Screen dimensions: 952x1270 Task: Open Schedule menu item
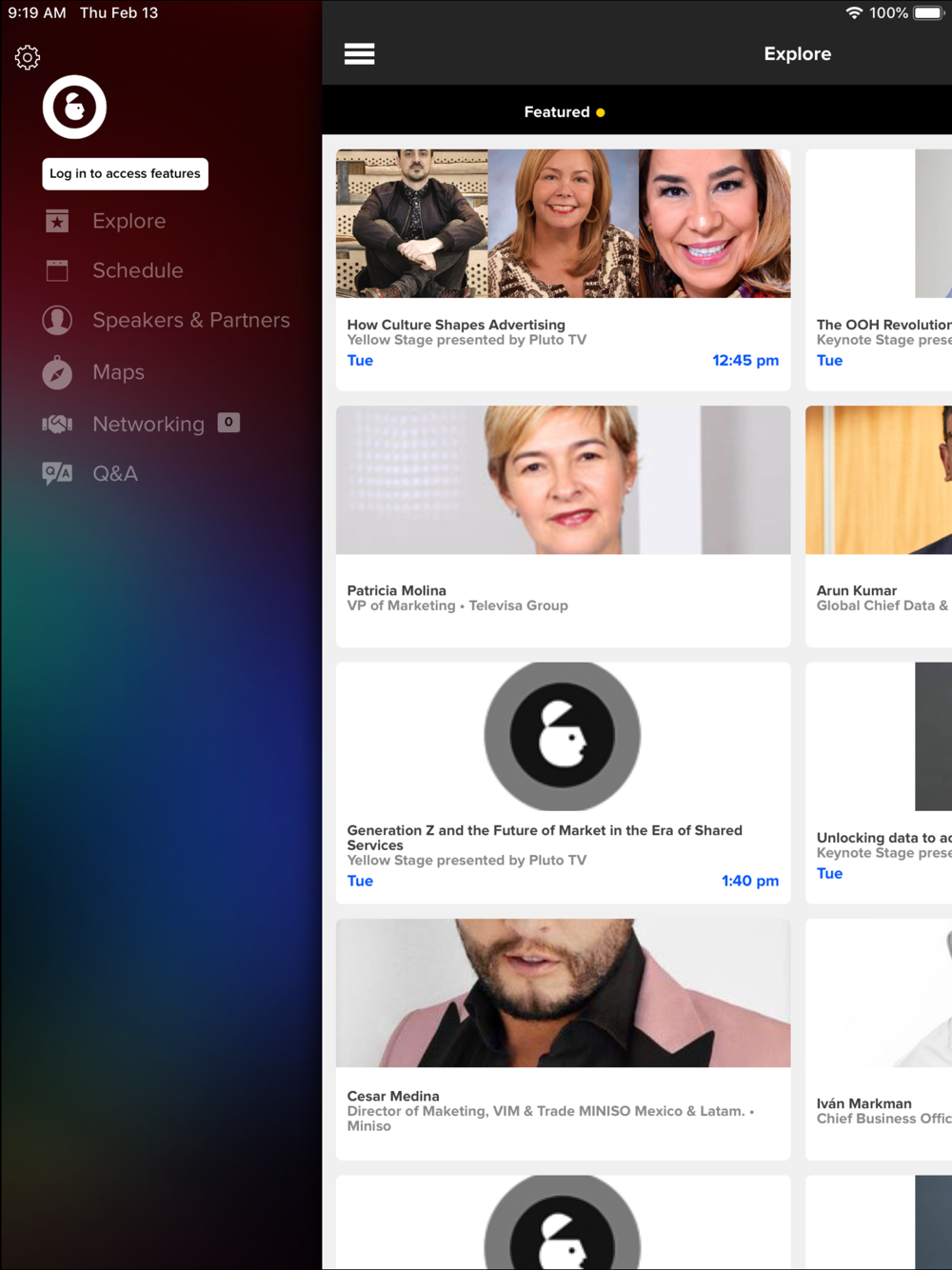click(x=138, y=270)
